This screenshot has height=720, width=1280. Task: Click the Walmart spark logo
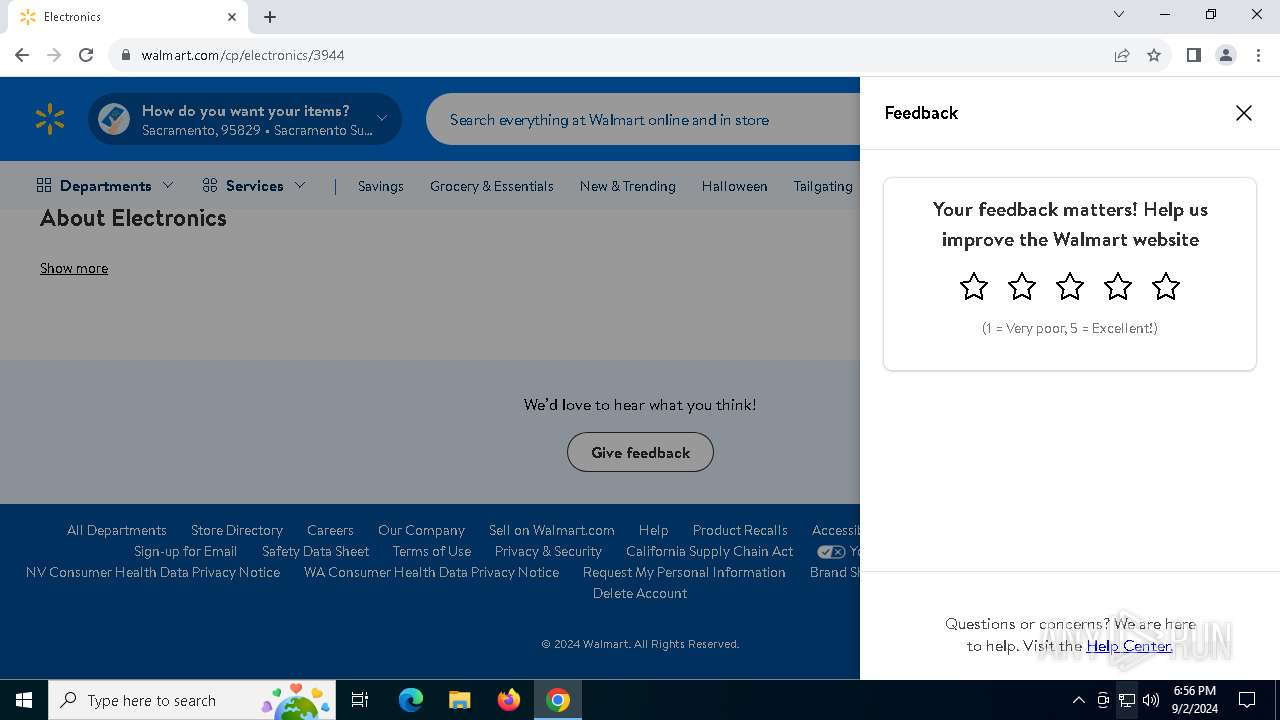click(x=49, y=119)
